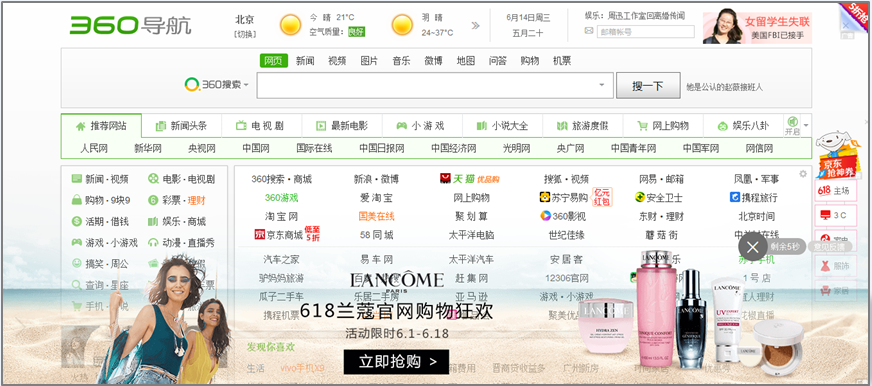
Task: Open search history dropdown arrow in search box
Action: (x=602, y=85)
